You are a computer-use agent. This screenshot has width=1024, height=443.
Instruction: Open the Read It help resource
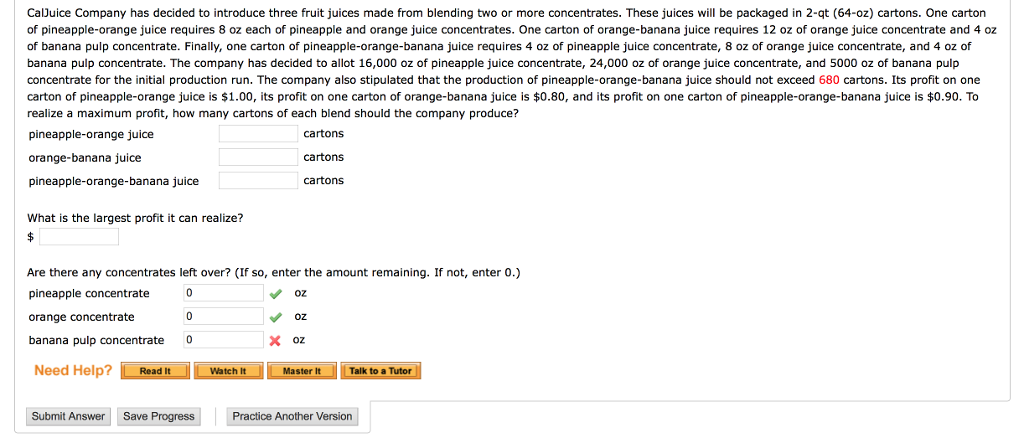tap(155, 371)
